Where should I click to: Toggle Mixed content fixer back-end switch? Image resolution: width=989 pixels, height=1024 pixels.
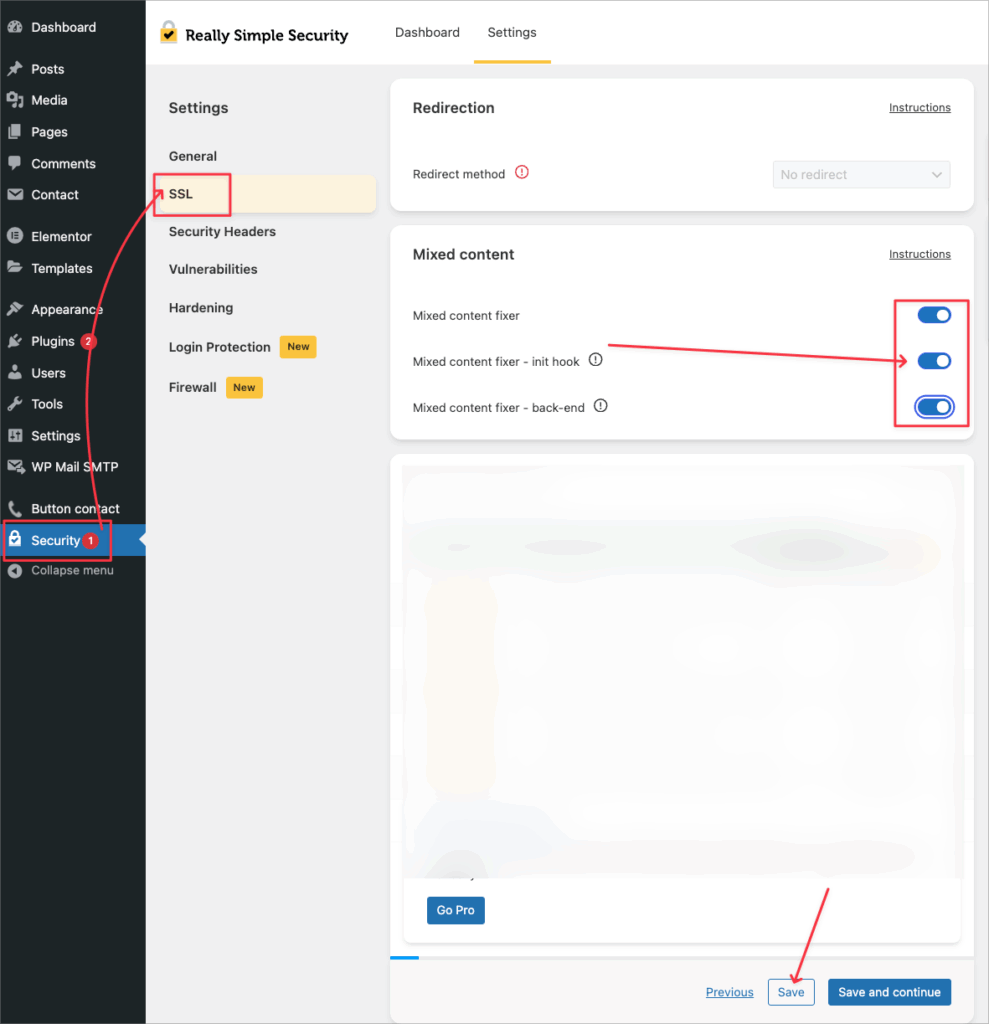click(x=933, y=407)
